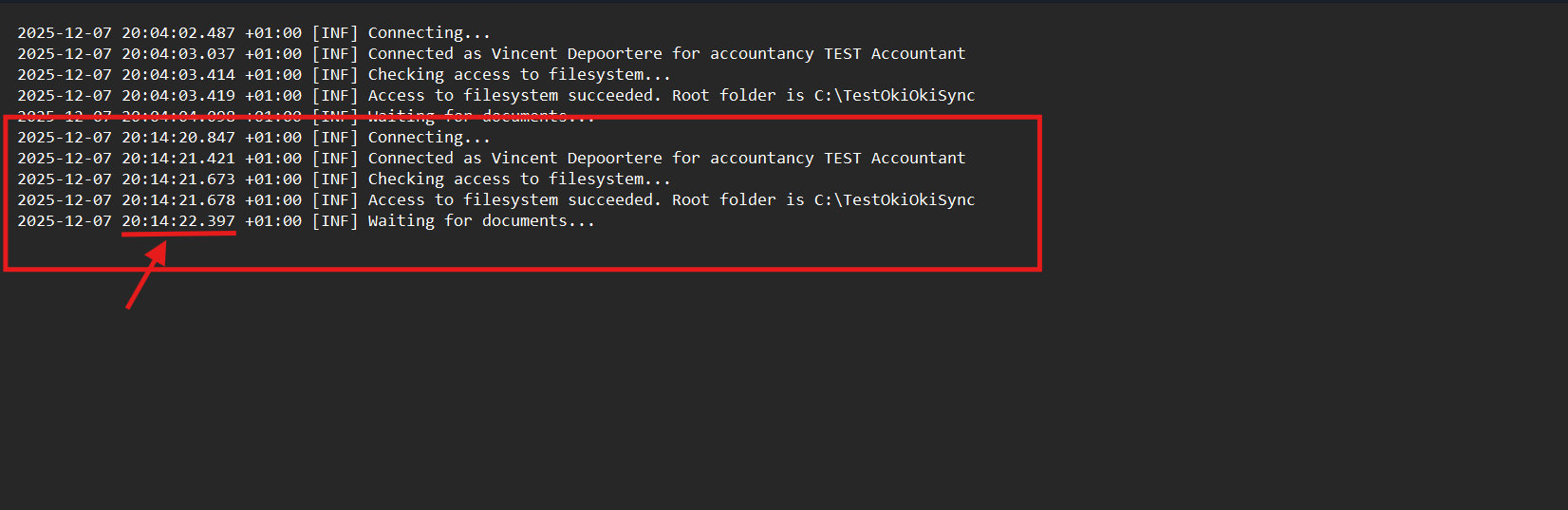
Task: Click the underlined 20:14:22.397 timestamp
Action: (x=178, y=221)
